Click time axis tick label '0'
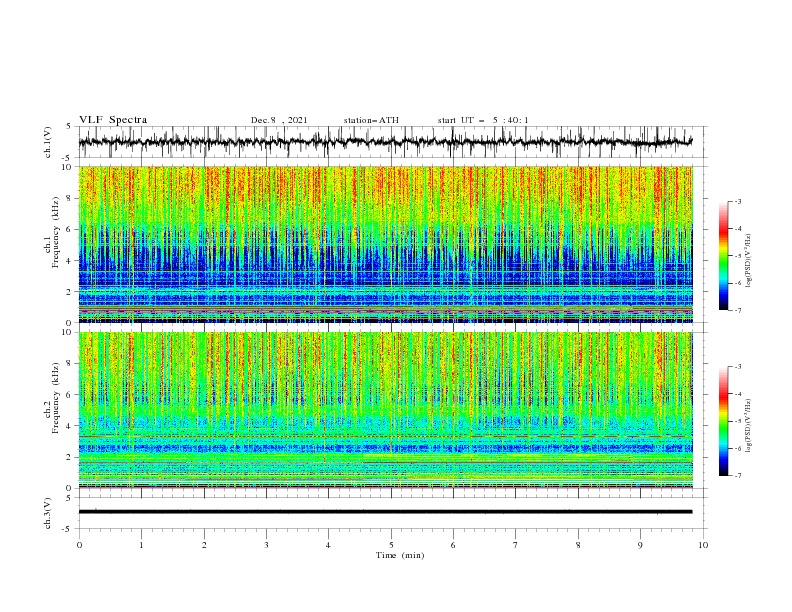 [x=79, y=545]
